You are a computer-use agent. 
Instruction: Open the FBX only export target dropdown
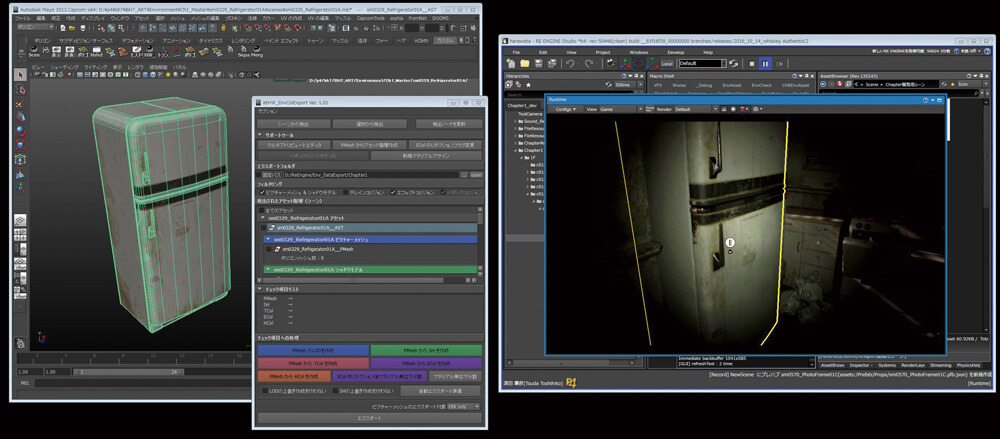(x=464, y=406)
